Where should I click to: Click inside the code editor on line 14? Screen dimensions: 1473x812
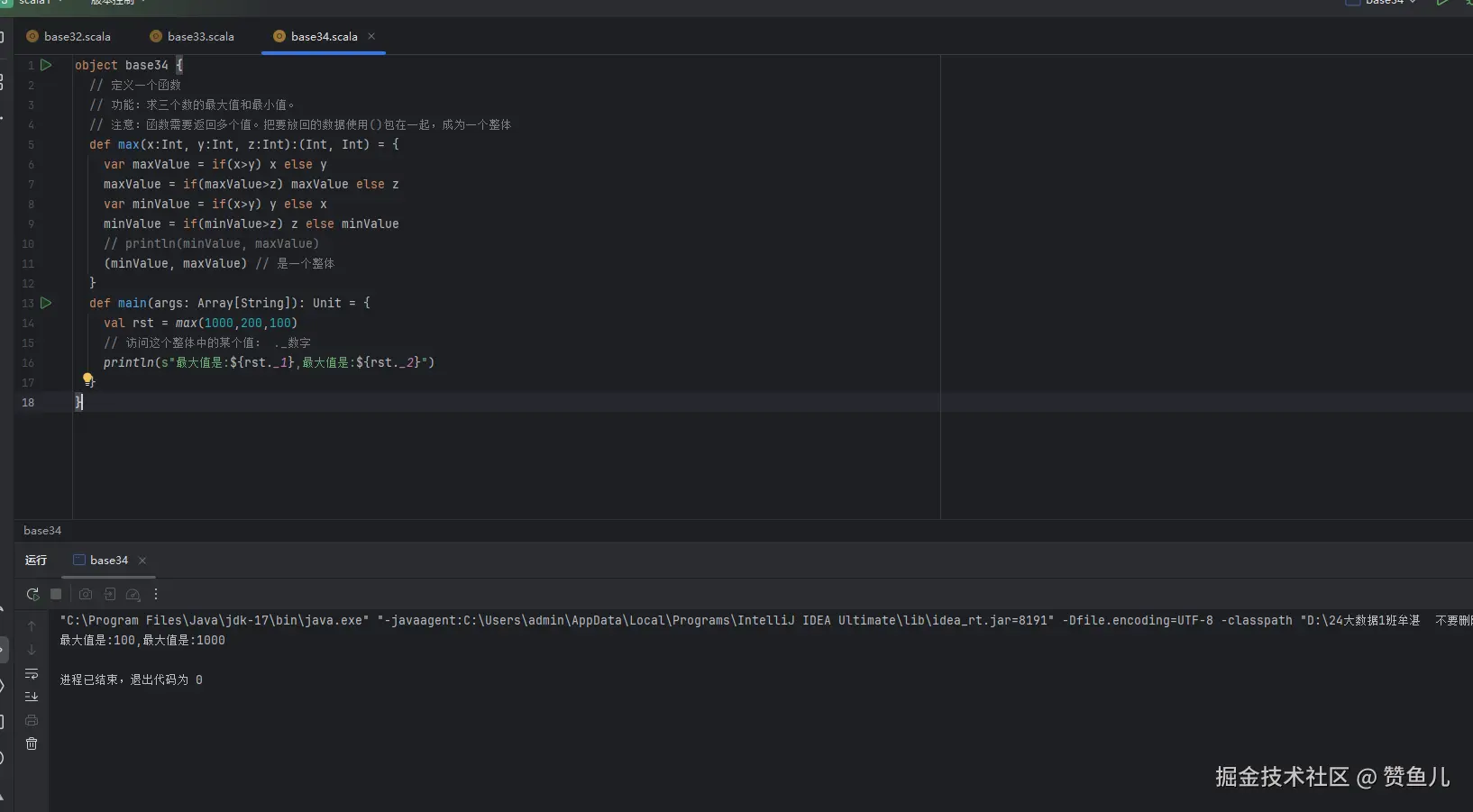(225, 324)
